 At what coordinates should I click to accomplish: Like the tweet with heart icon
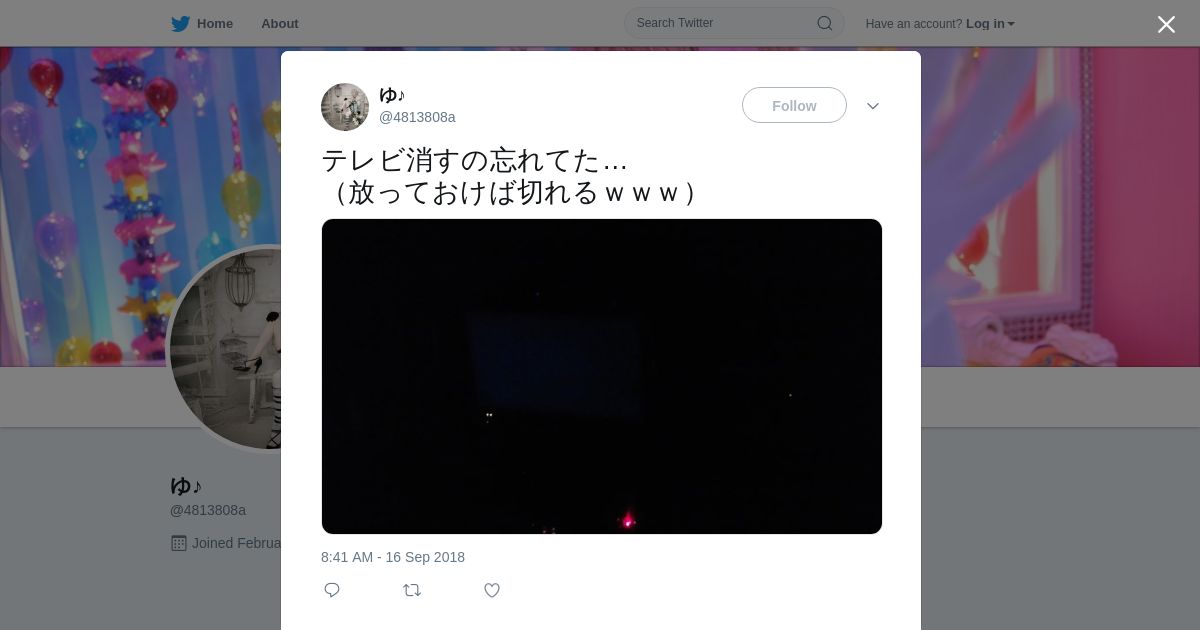tap(492, 590)
